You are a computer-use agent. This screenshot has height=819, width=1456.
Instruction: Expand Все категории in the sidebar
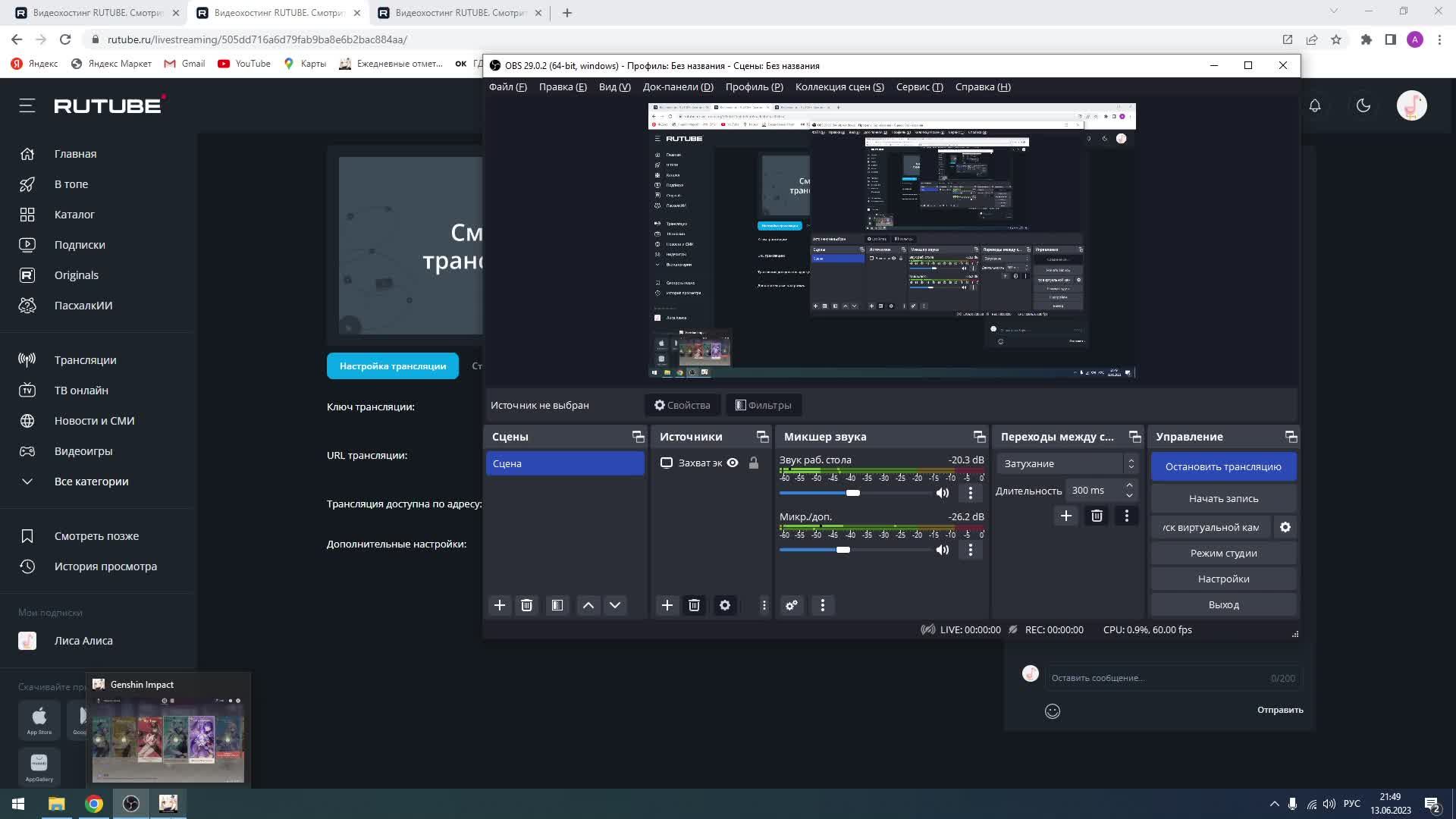click(x=91, y=482)
